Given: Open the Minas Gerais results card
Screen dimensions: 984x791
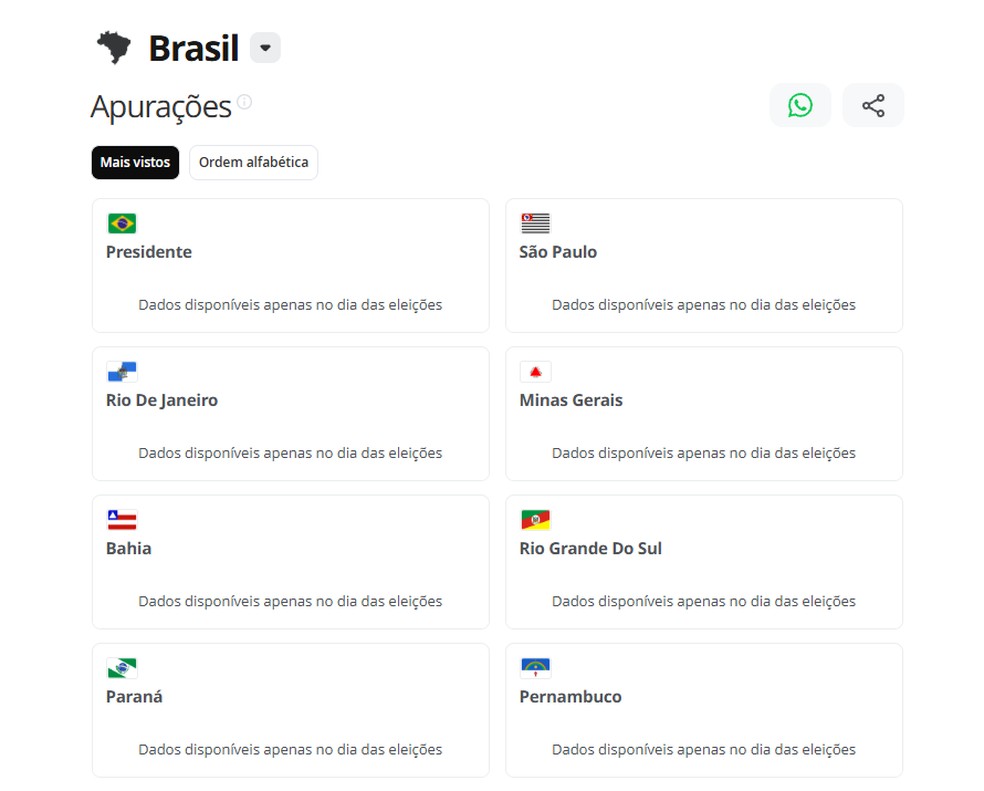Looking at the screenshot, I should click(x=704, y=414).
